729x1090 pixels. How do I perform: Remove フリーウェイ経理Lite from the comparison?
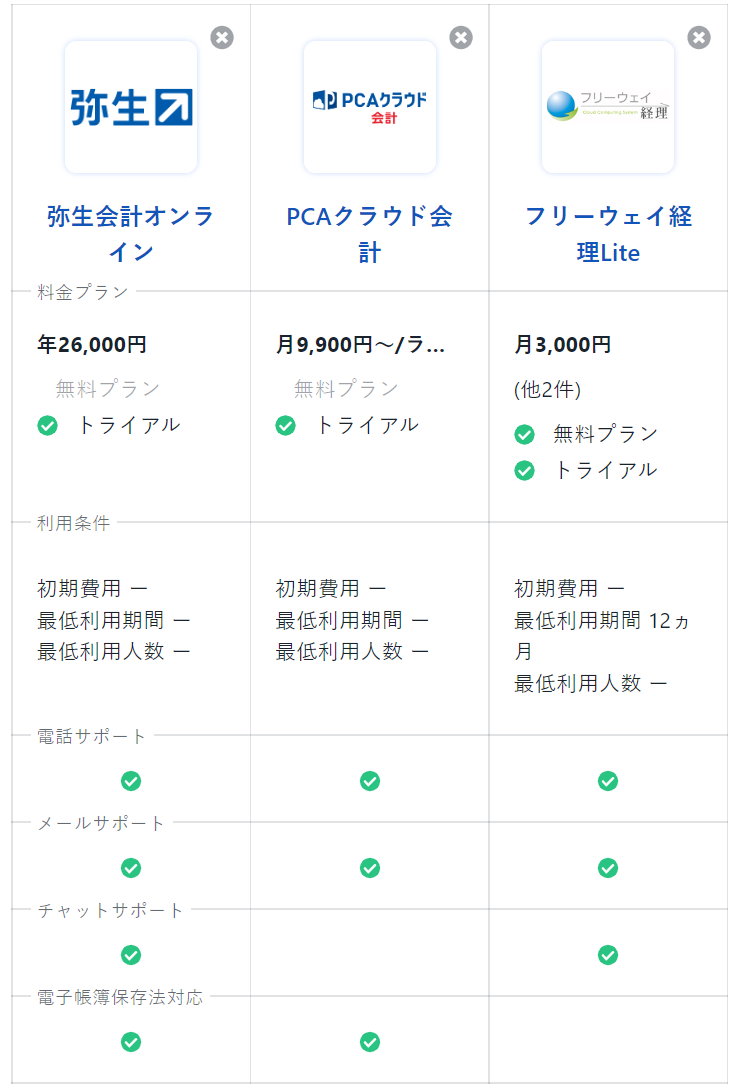699,38
